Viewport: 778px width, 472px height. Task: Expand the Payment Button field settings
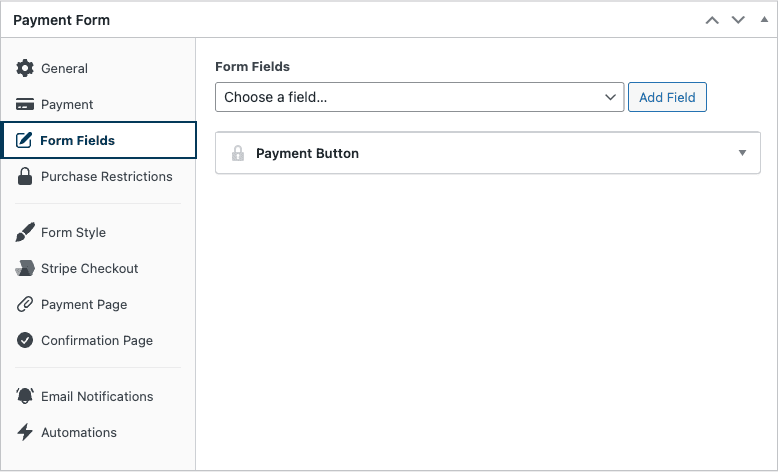(x=742, y=153)
